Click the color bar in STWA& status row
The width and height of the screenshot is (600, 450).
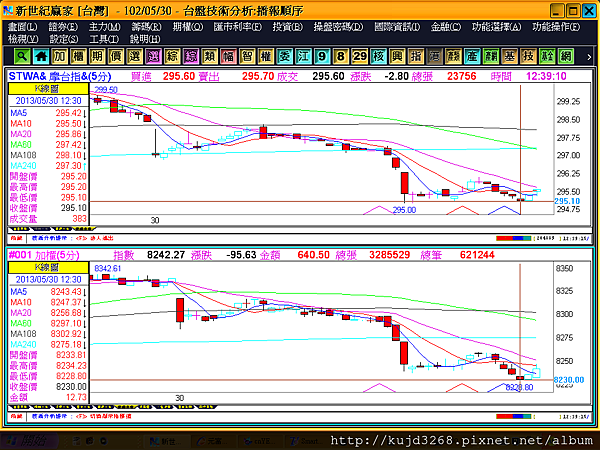click(x=514, y=238)
